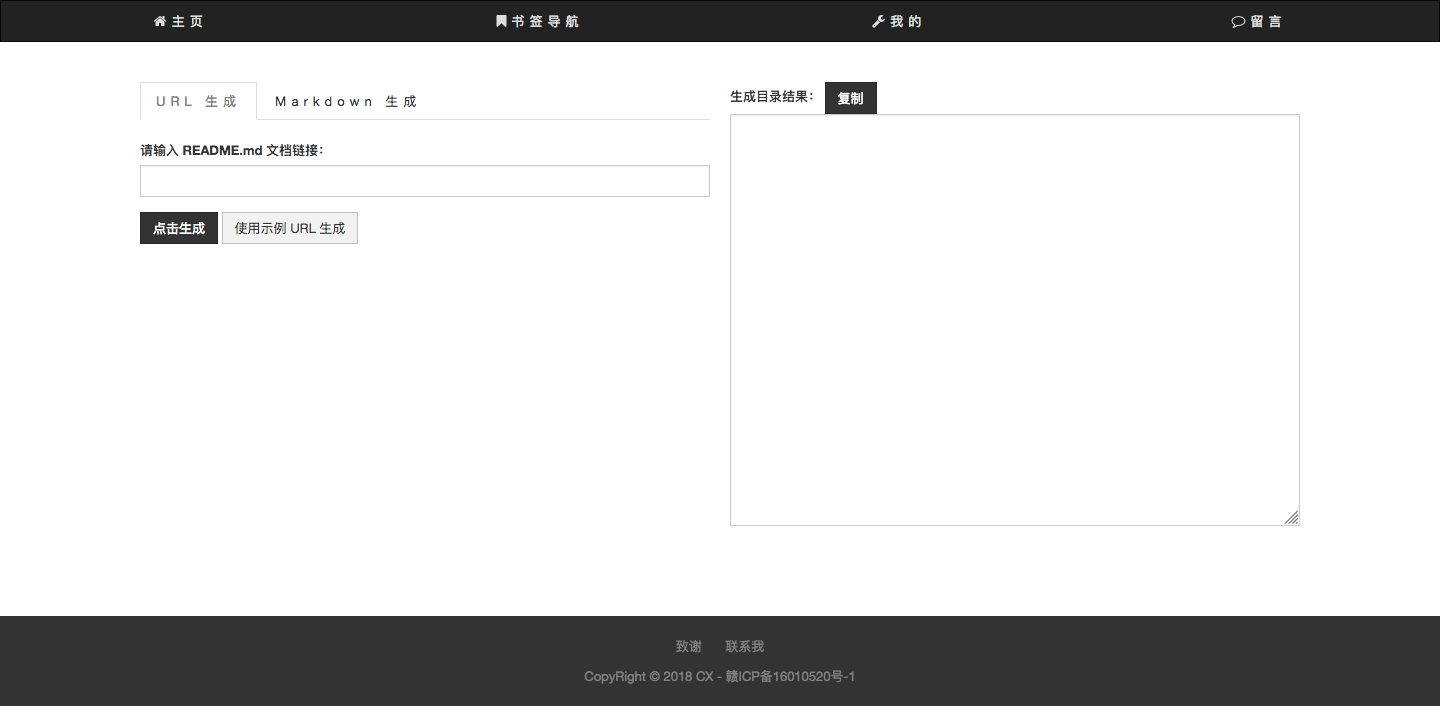
Task: Focus the README.md link input field
Action: tap(425, 181)
